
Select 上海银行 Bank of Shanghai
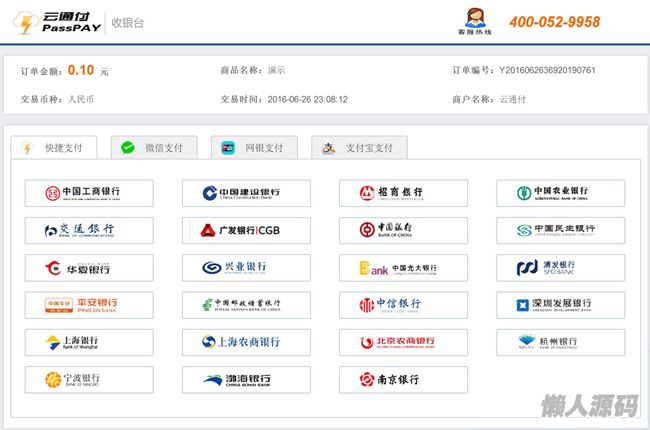pos(89,343)
